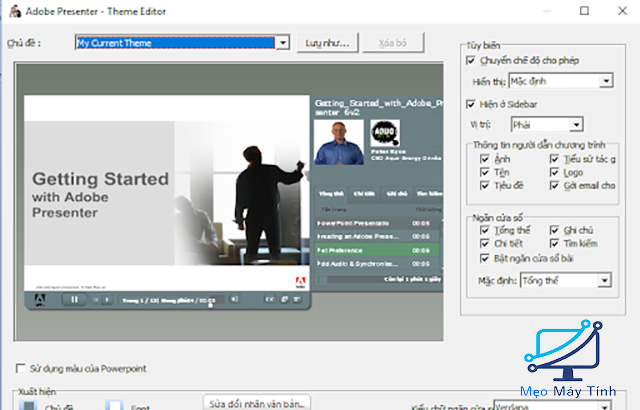Select the 'Chi tiết' tab in preview sidebar

pyautogui.click(x=364, y=194)
